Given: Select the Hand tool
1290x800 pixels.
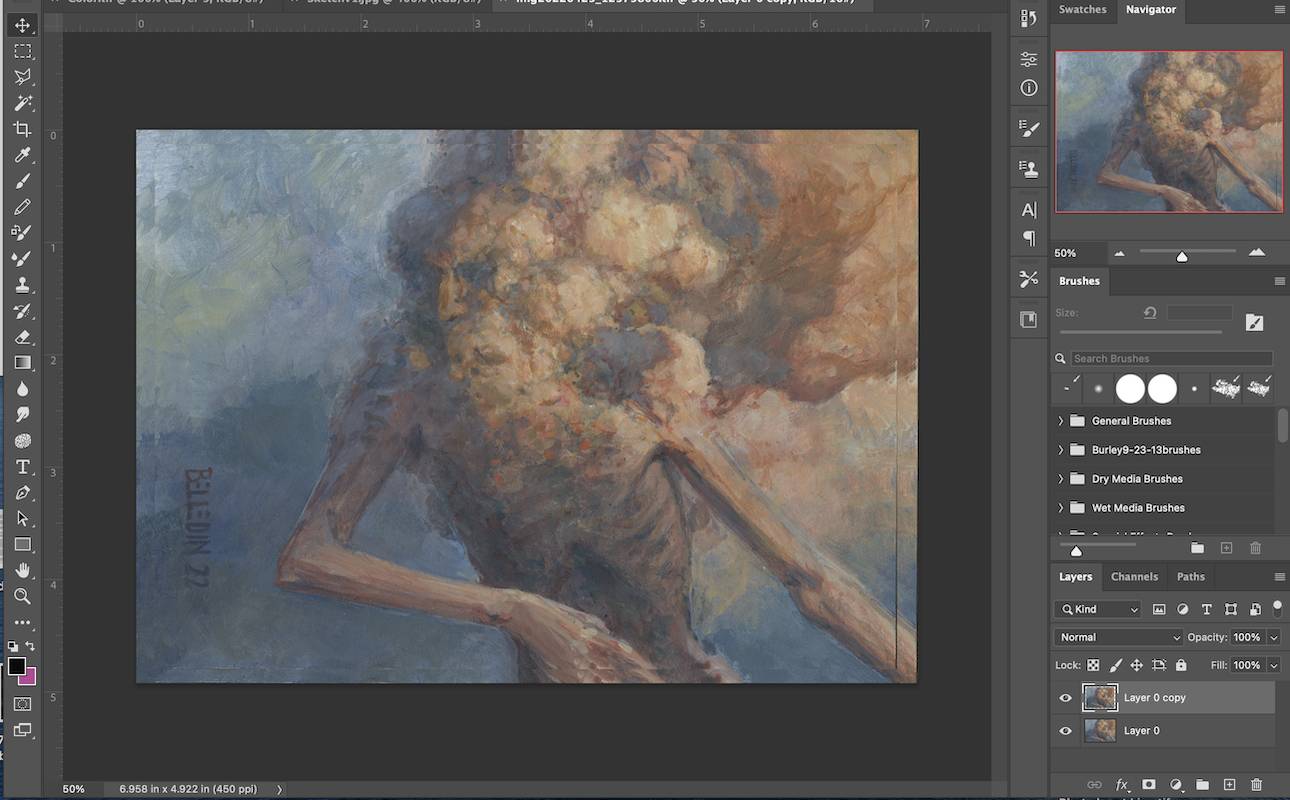Looking at the screenshot, I should click(x=22, y=571).
